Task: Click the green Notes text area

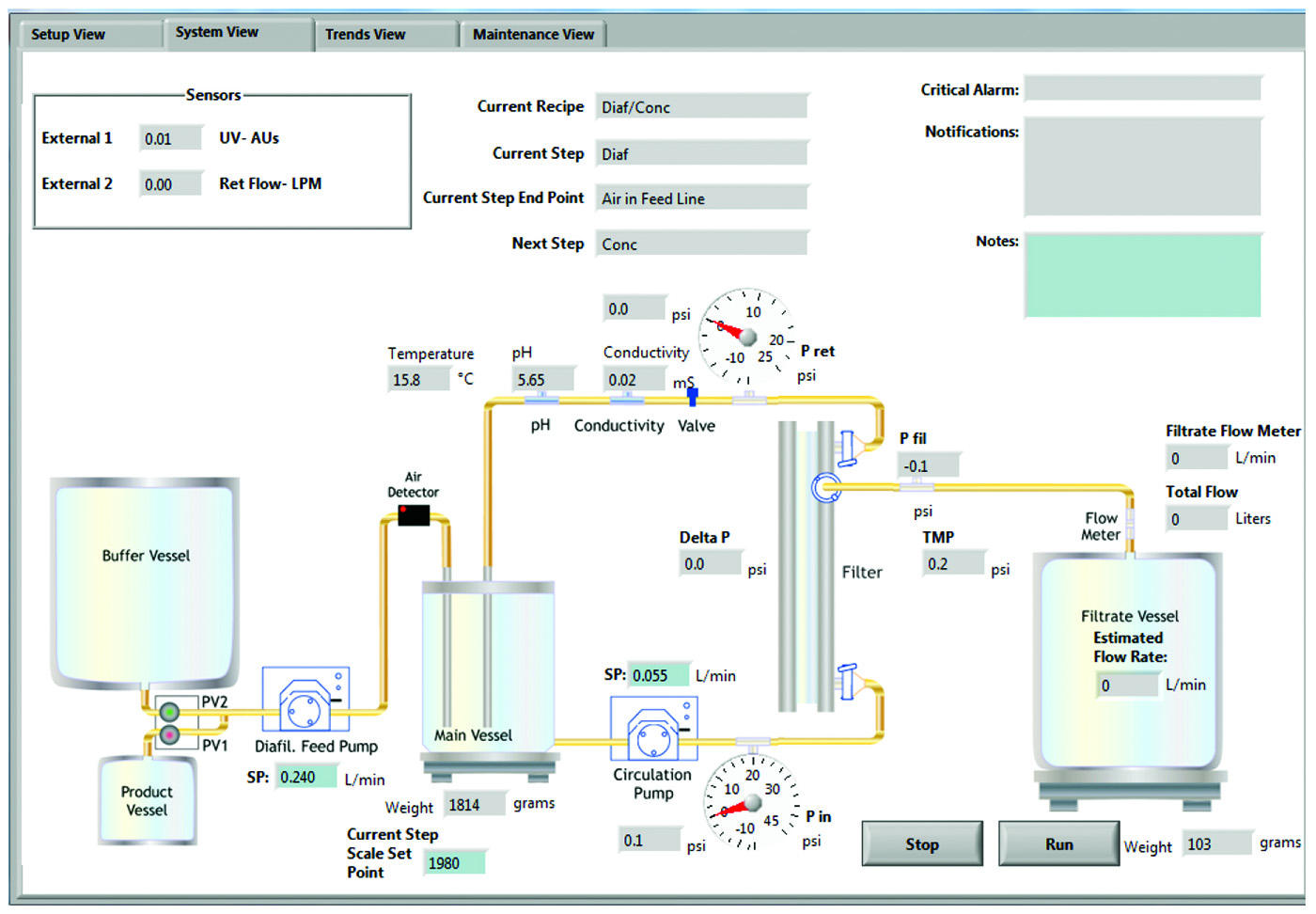Action: pyautogui.click(x=1142, y=276)
